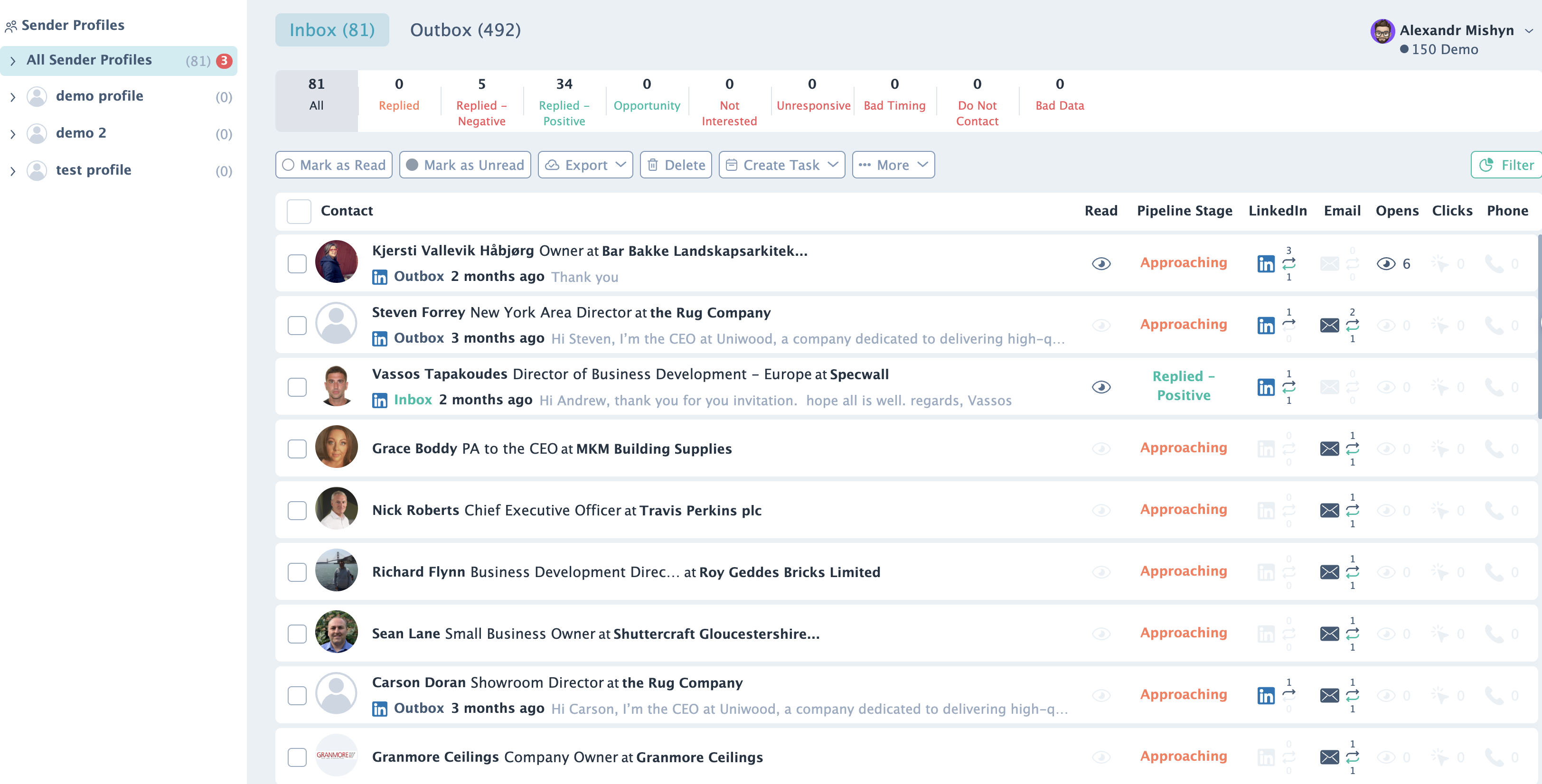Click clicks cursor icon in Kjersti Vallevik row
Screen dimensions: 1542x784
(1439, 264)
